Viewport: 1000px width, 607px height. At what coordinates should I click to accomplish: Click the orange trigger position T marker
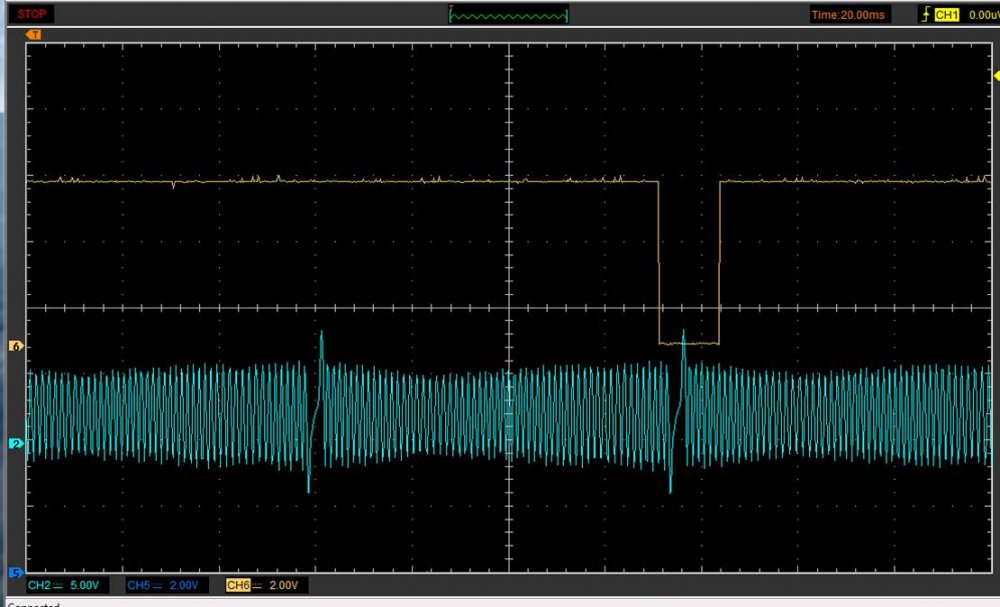click(33, 35)
